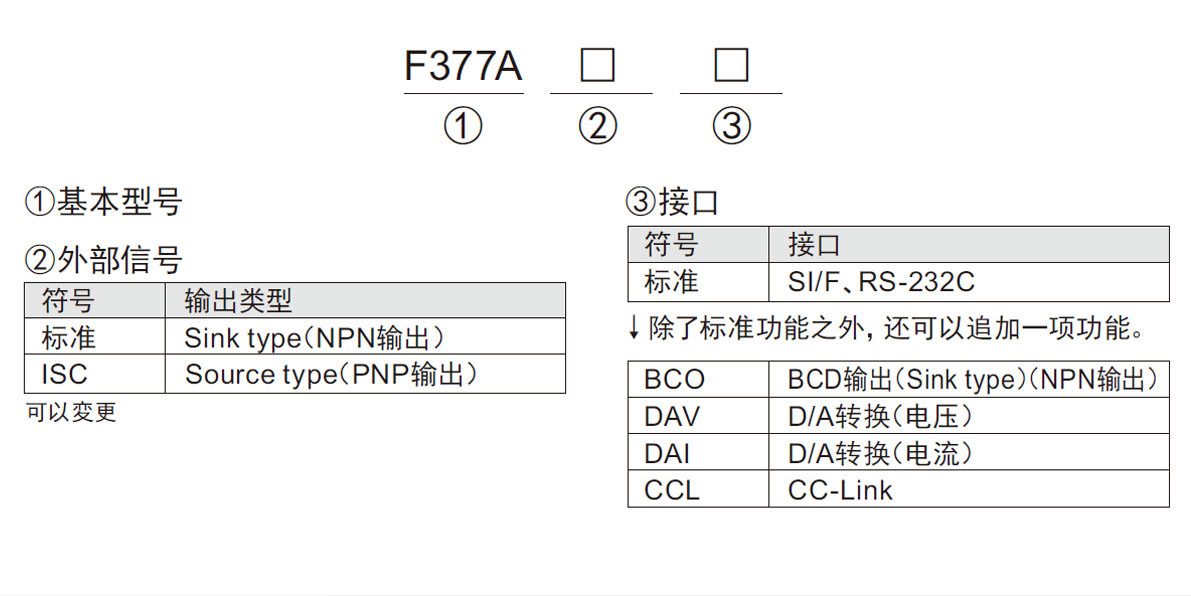Screen dimensions: 1191x596
Task: Click the ①基本型号 heading
Action: (x=104, y=203)
